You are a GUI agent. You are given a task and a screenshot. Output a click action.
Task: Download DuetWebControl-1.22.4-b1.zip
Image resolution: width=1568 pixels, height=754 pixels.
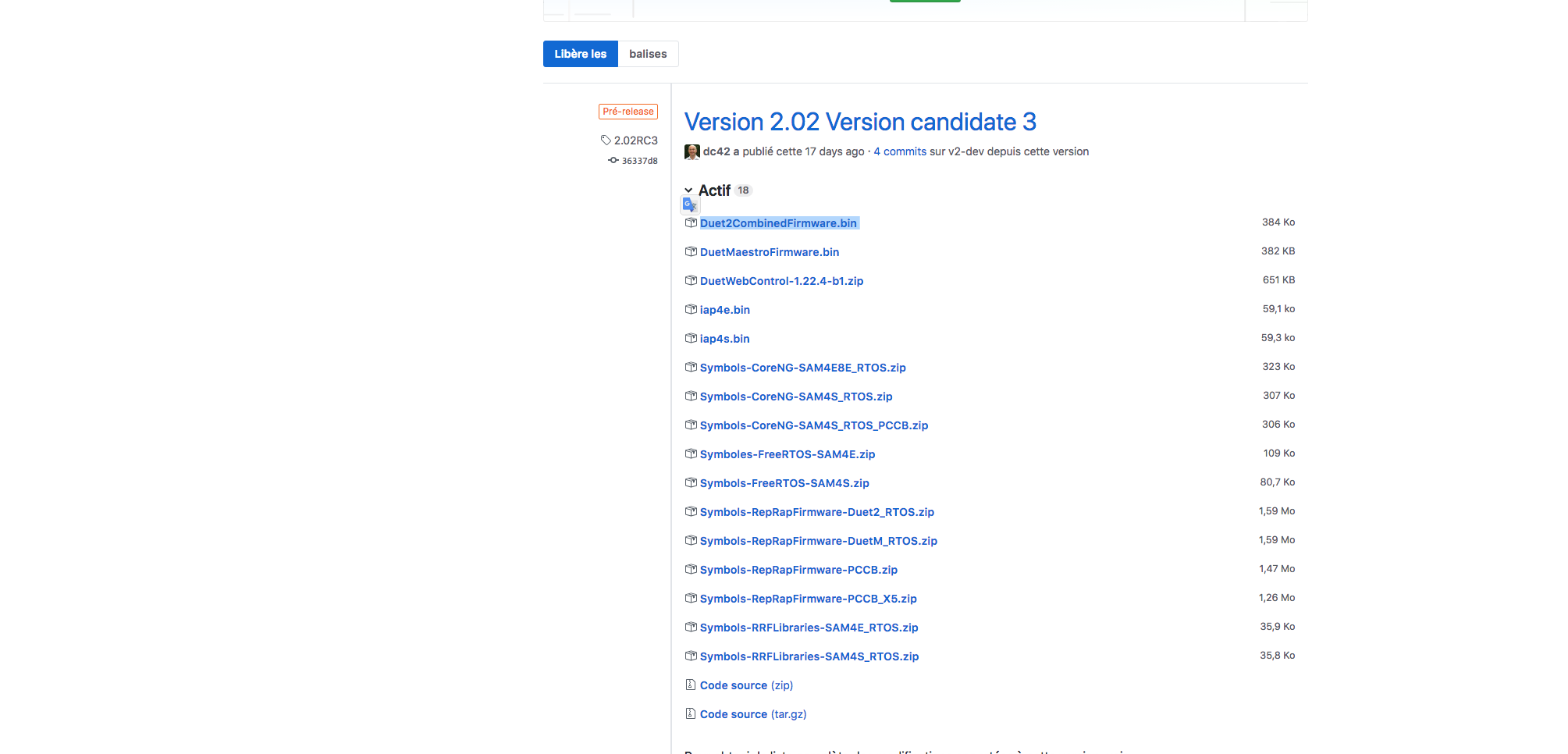(x=781, y=281)
